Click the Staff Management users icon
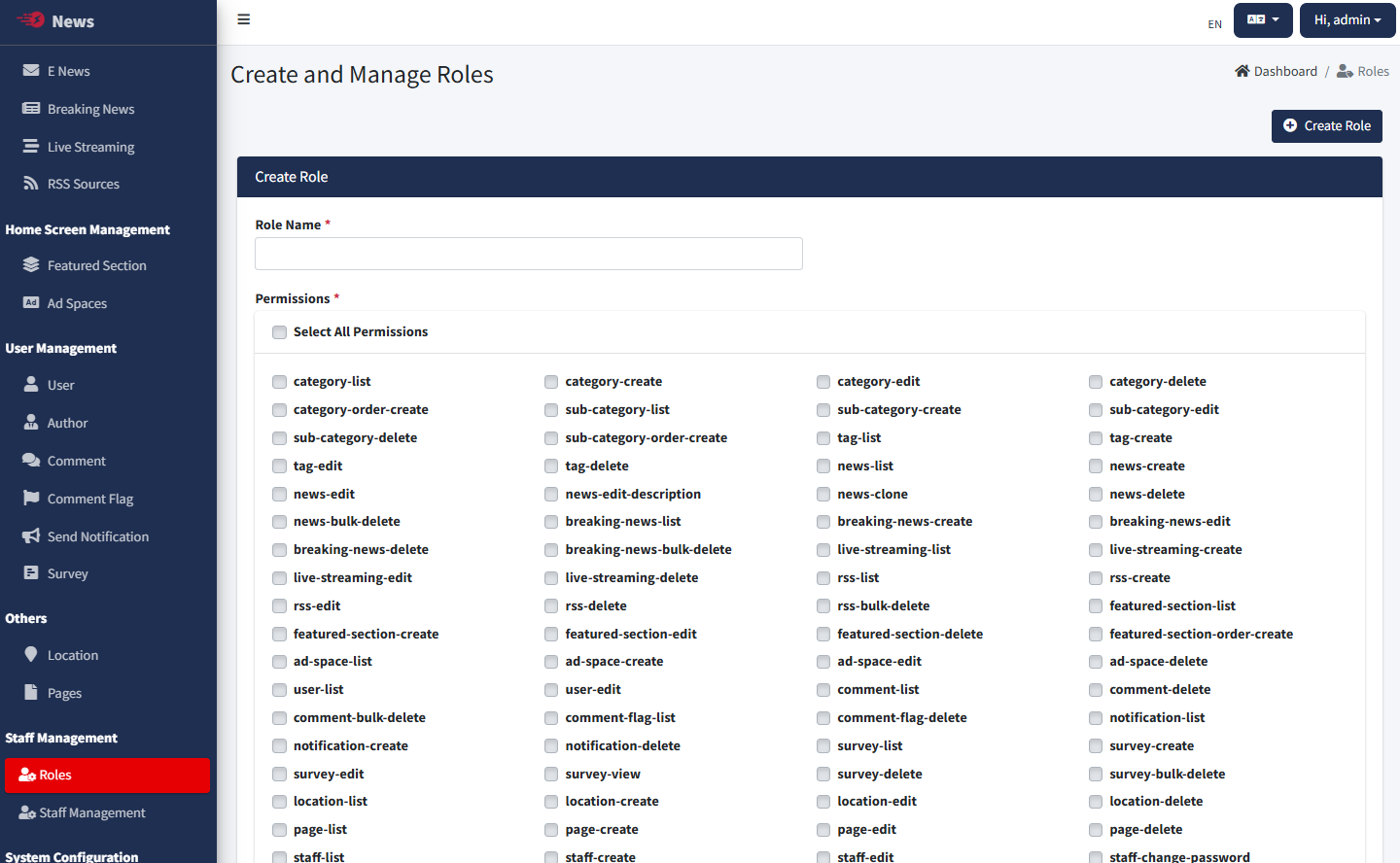The width and height of the screenshot is (1400, 863). point(27,812)
